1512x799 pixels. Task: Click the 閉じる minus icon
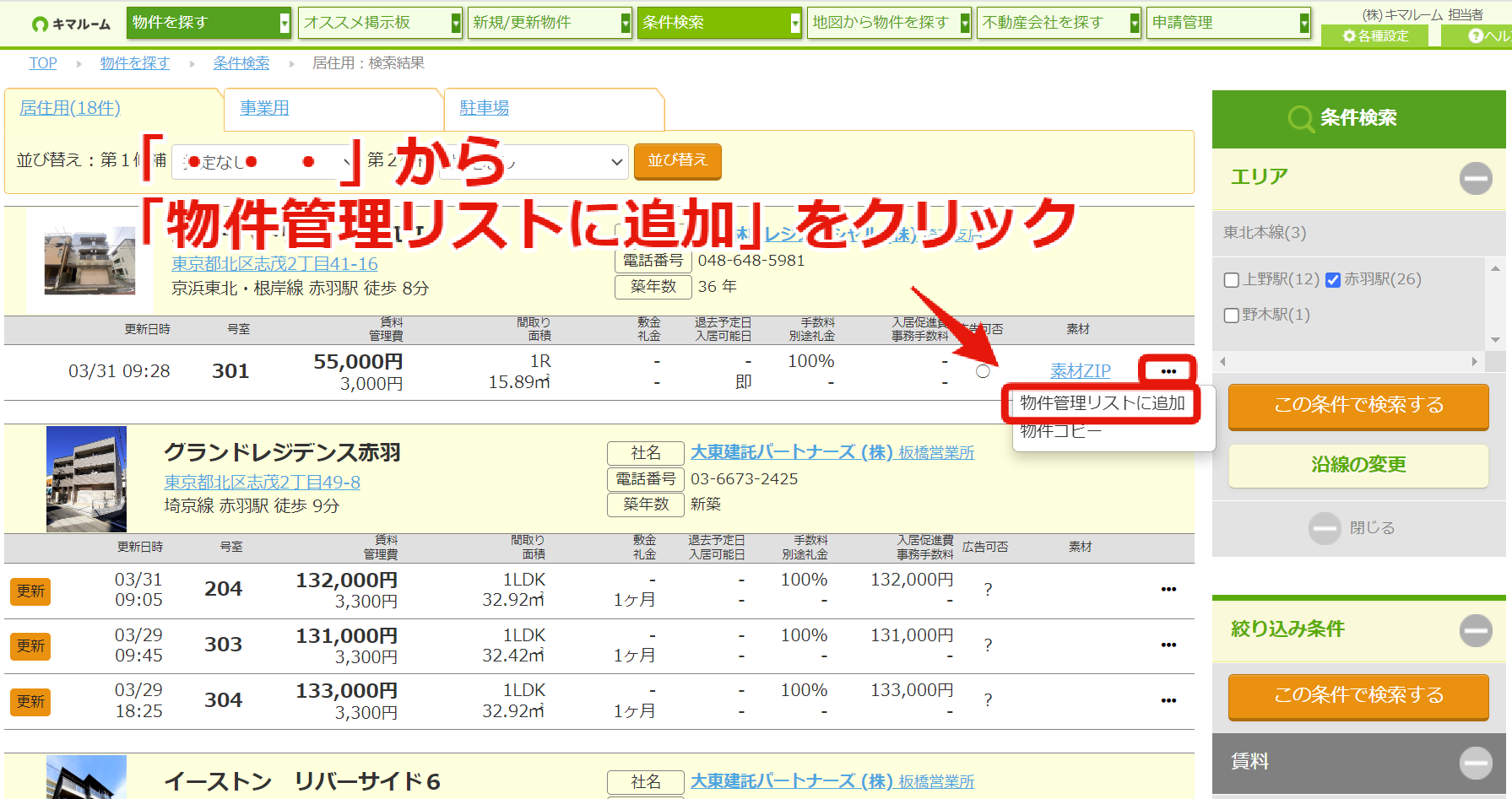click(1325, 528)
